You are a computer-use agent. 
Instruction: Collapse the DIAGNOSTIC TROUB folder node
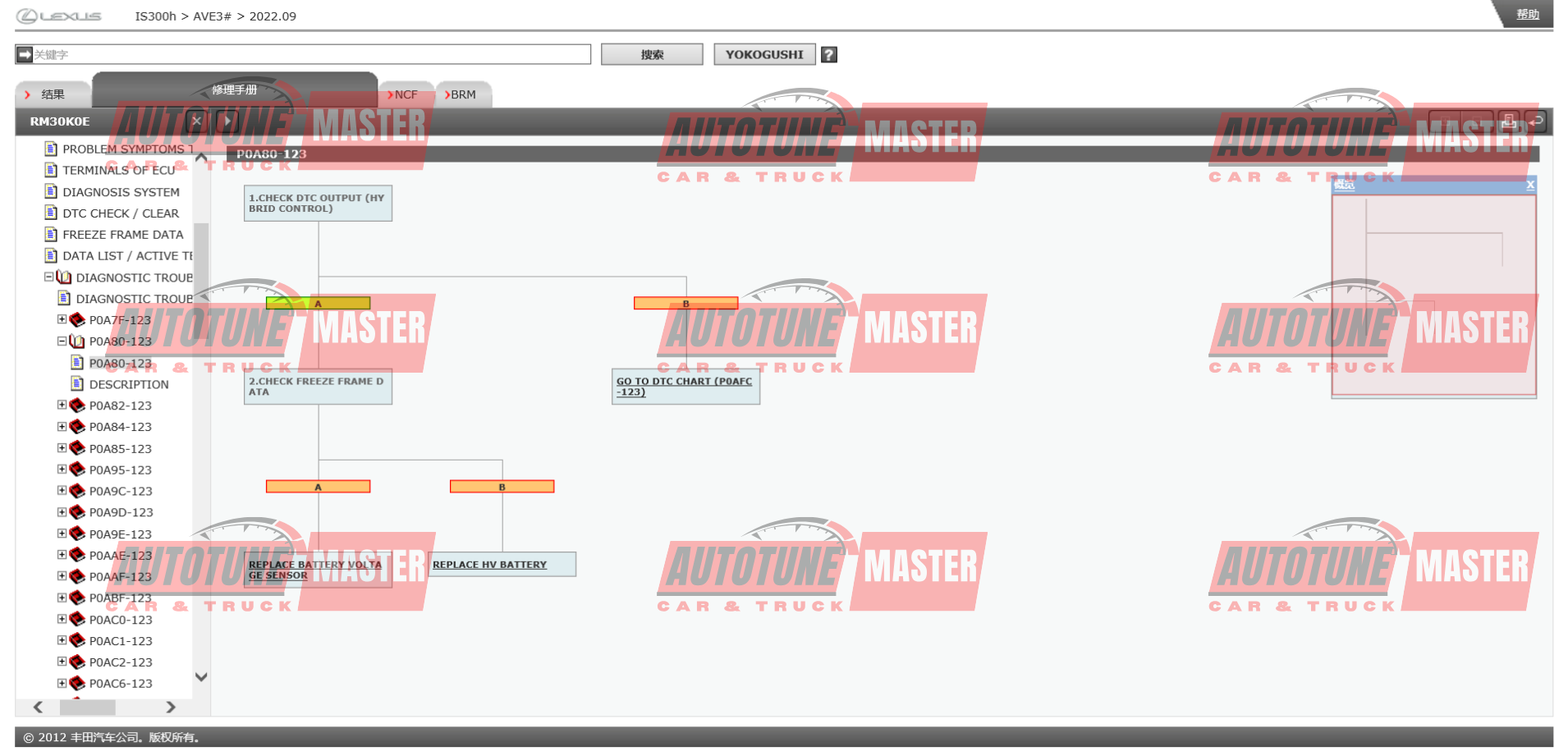click(48, 277)
